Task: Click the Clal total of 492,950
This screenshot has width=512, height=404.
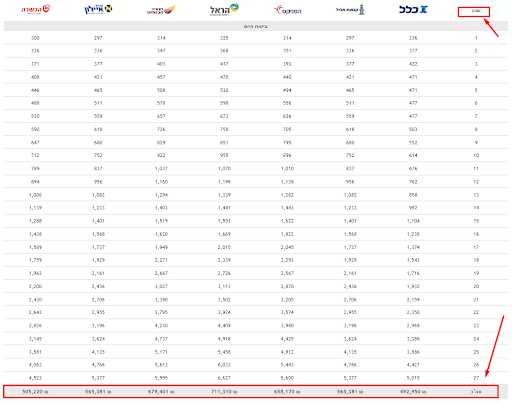Action: click(x=413, y=391)
